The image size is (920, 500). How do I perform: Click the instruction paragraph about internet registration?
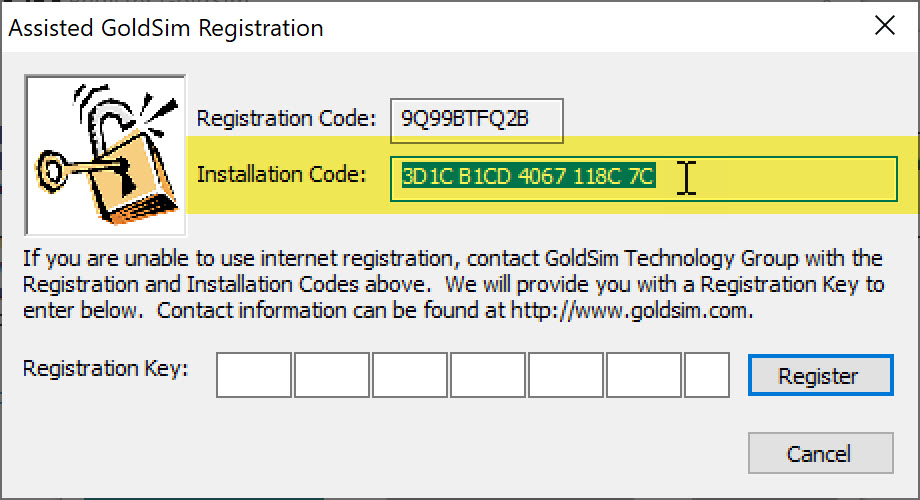(454, 284)
